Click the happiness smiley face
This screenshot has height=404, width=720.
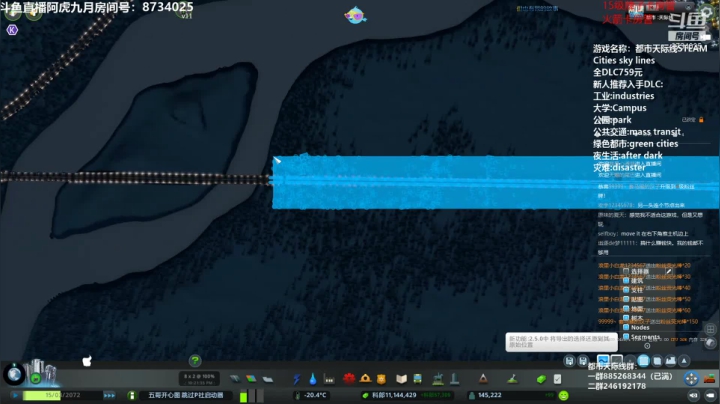tap(563, 395)
